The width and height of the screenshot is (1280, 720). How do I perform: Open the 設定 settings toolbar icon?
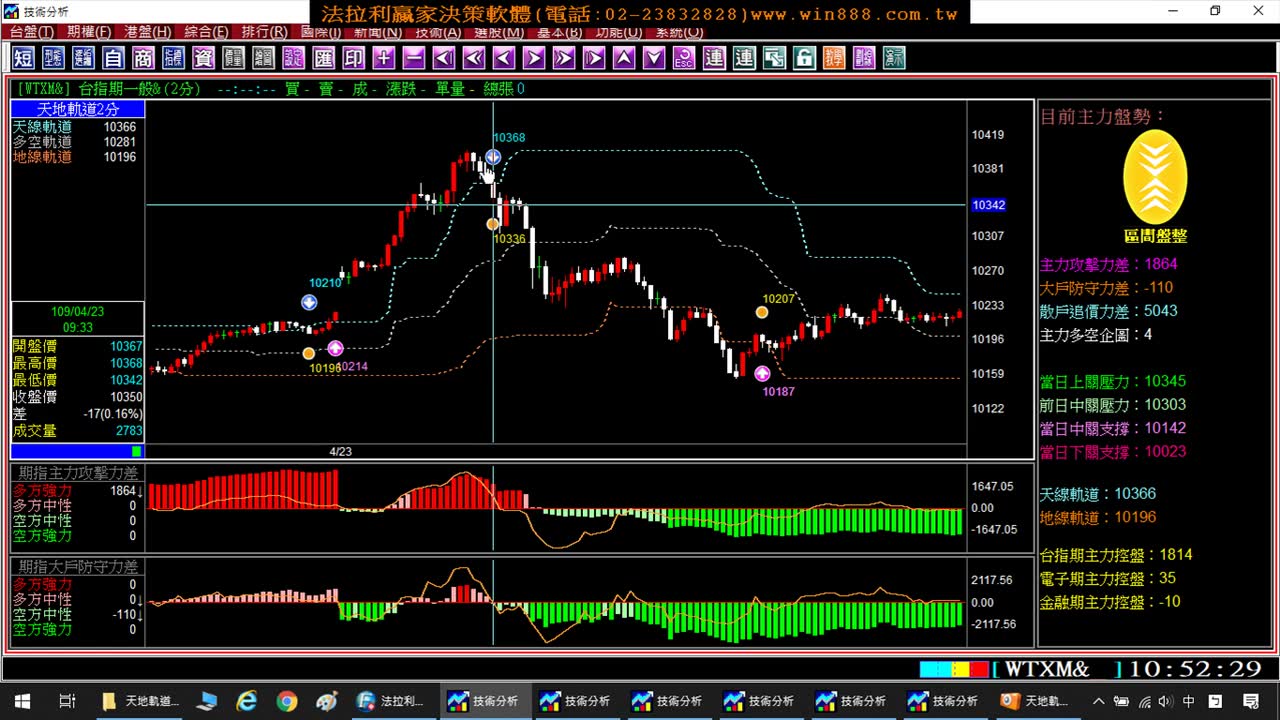tap(293, 58)
